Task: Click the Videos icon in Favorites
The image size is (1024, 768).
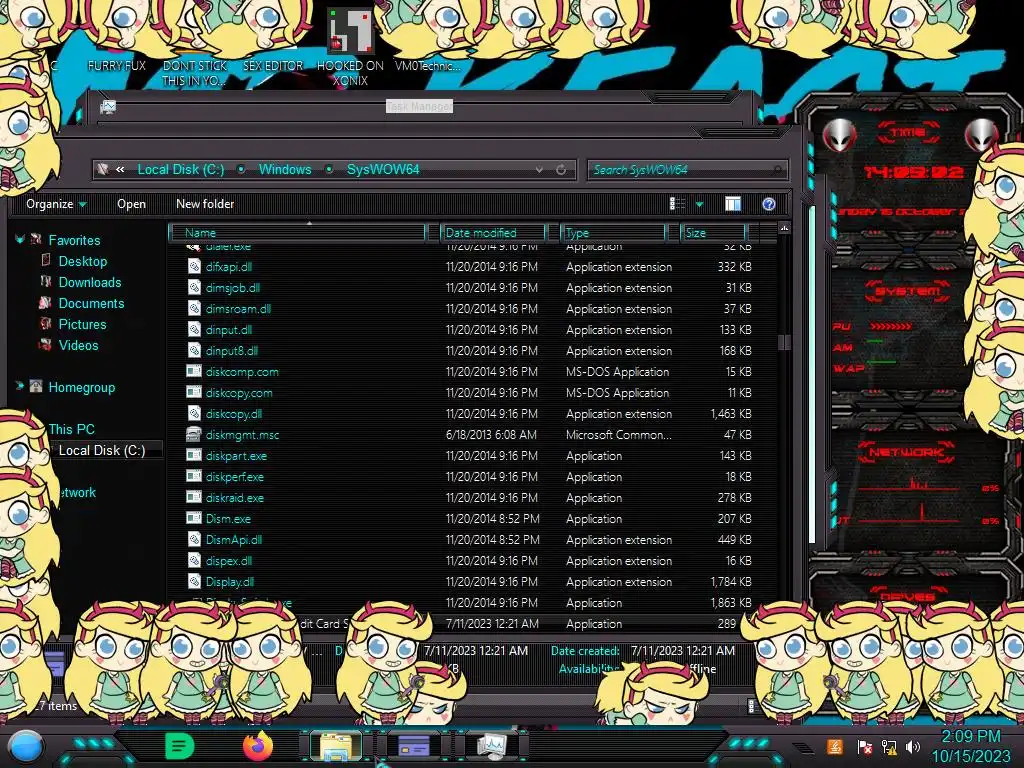Action: point(45,344)
